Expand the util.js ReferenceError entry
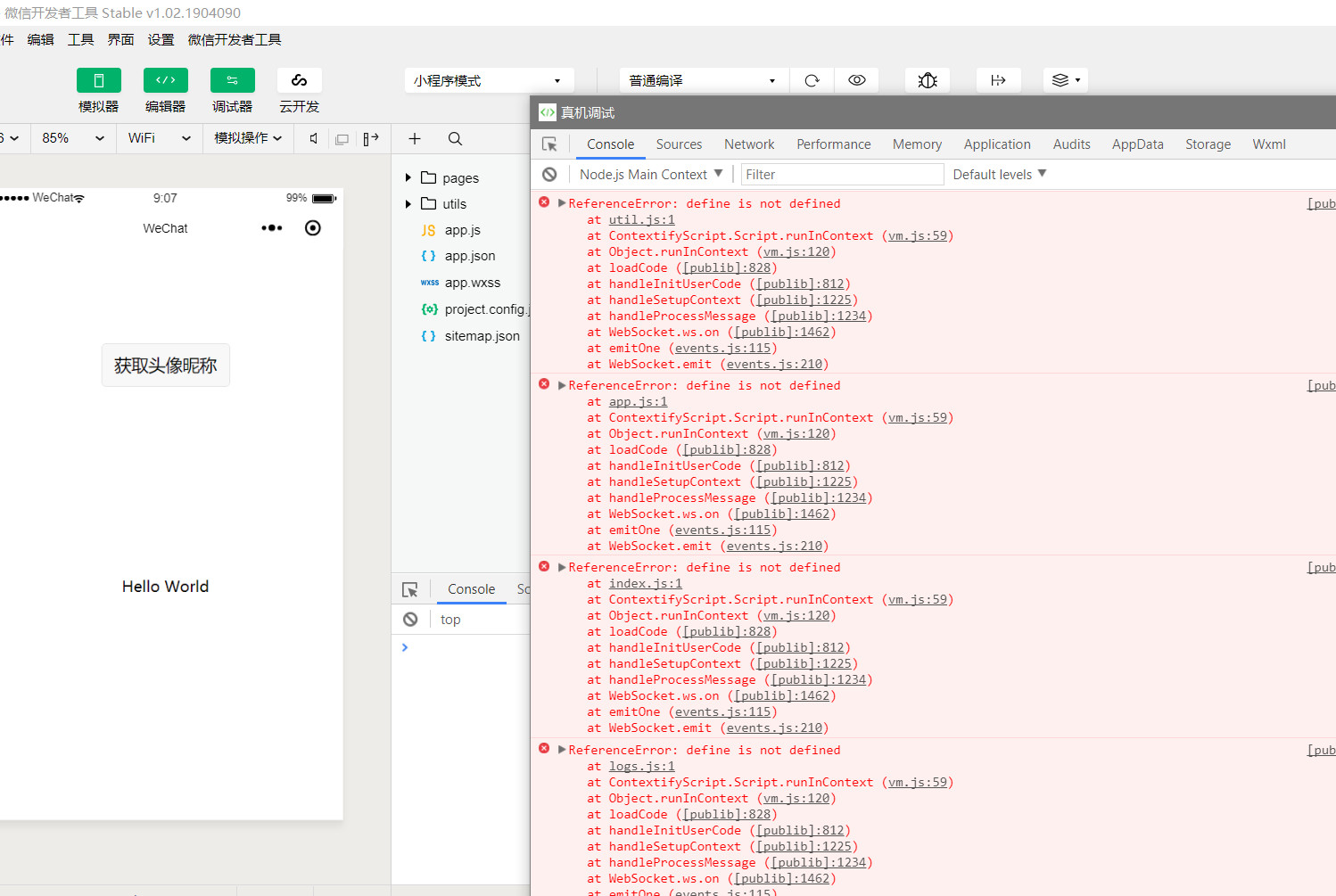Image resolution: width=1336 pixels, height=896 pixels. 562,203
